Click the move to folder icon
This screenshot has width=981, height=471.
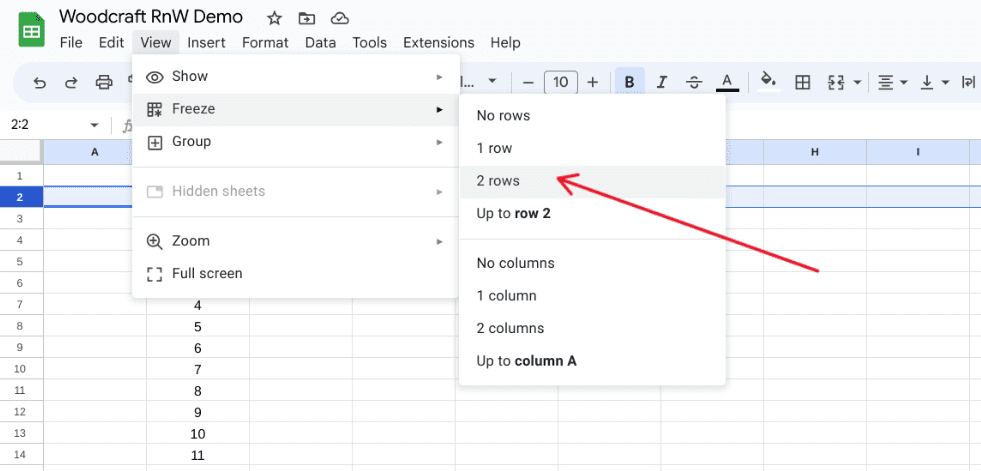click(x=307, y=18)
